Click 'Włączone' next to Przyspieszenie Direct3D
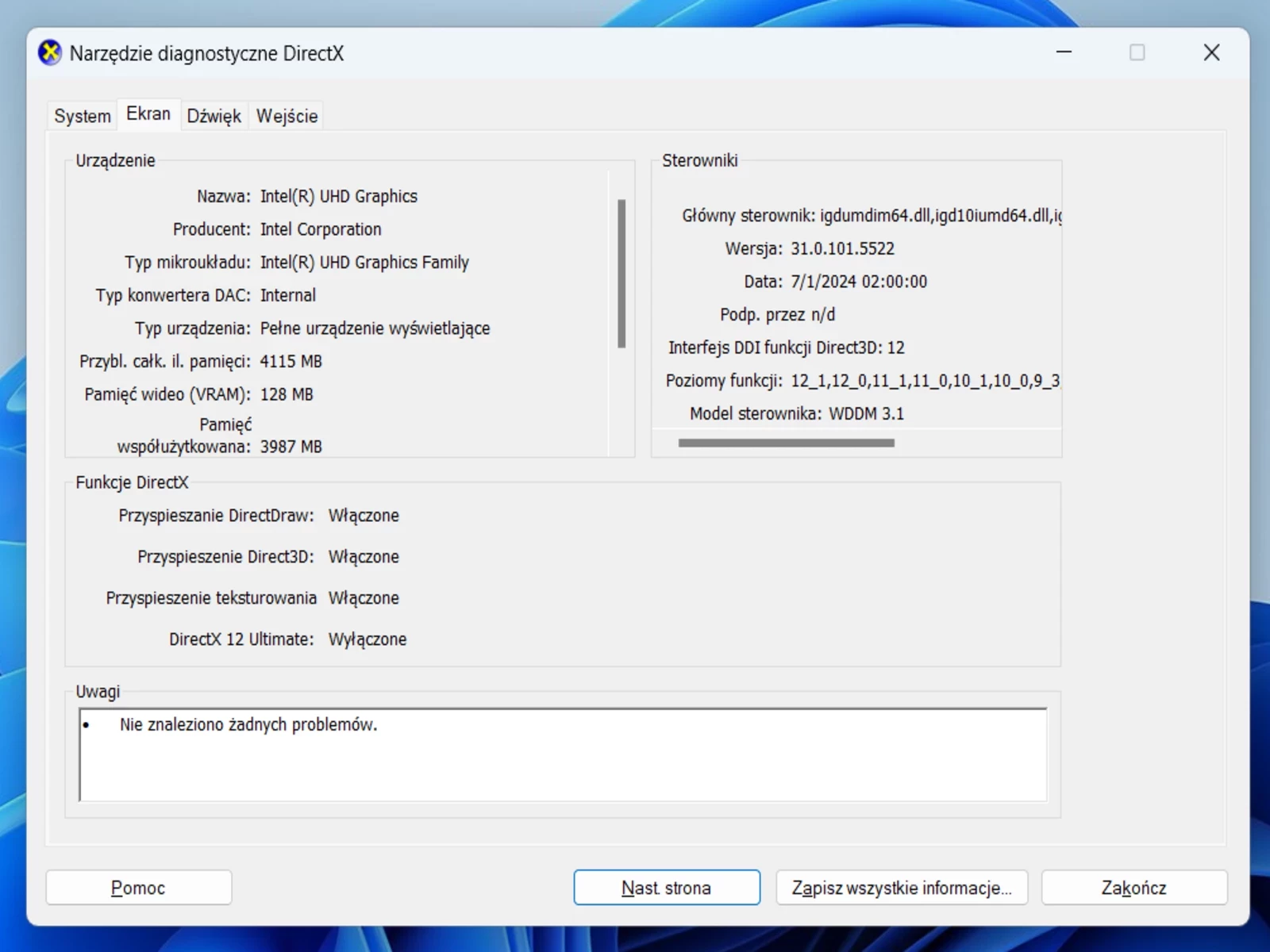This screenshot has width=1270, height=952. coord(364,557)
